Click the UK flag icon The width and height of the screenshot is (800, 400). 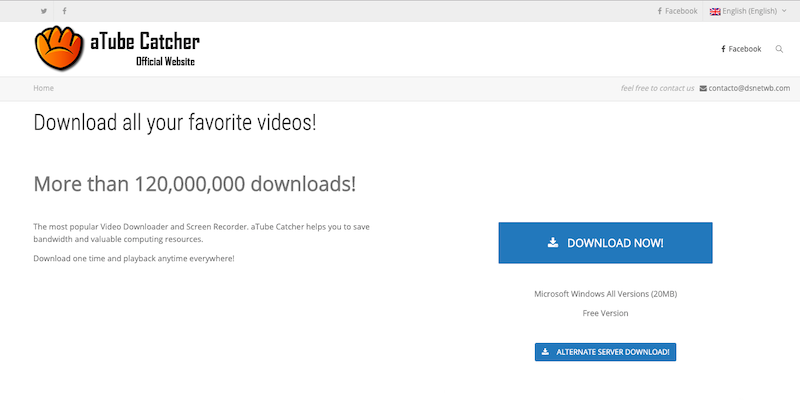point(715,11)
